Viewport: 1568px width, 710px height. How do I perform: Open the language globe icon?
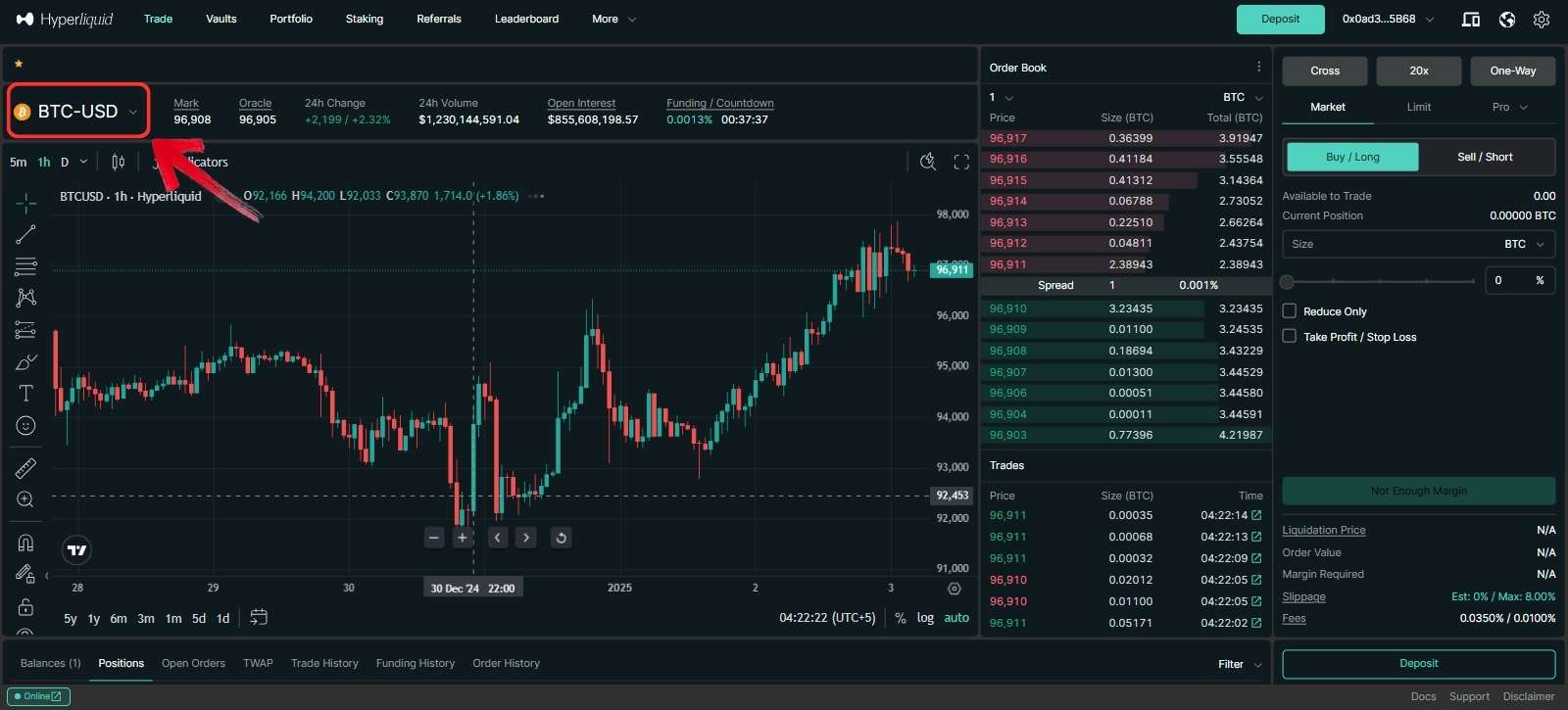1507,20
